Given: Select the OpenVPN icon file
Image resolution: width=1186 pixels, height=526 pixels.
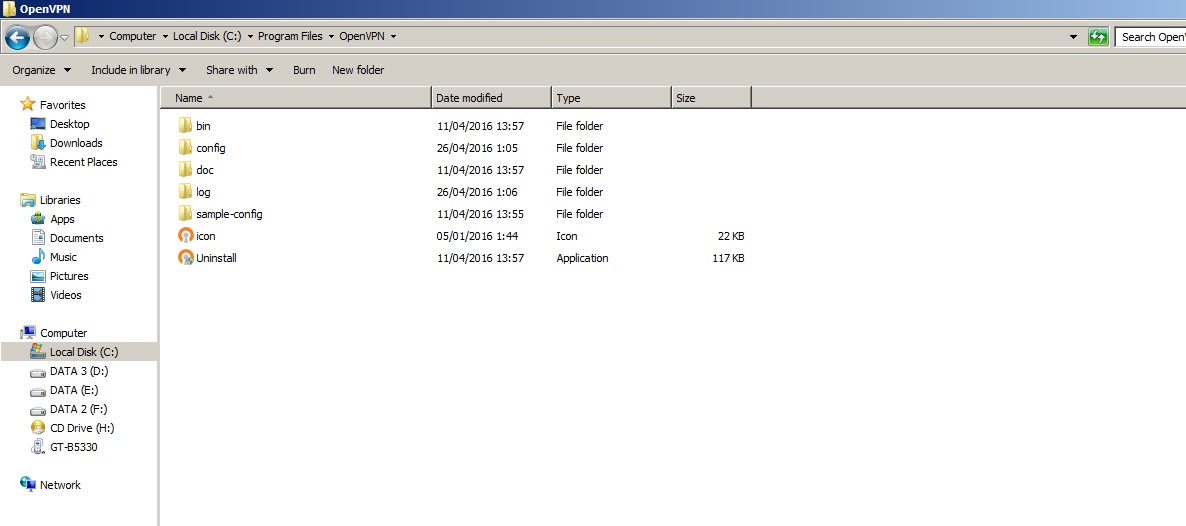Looking at the screenshot, I should [186, 235].
